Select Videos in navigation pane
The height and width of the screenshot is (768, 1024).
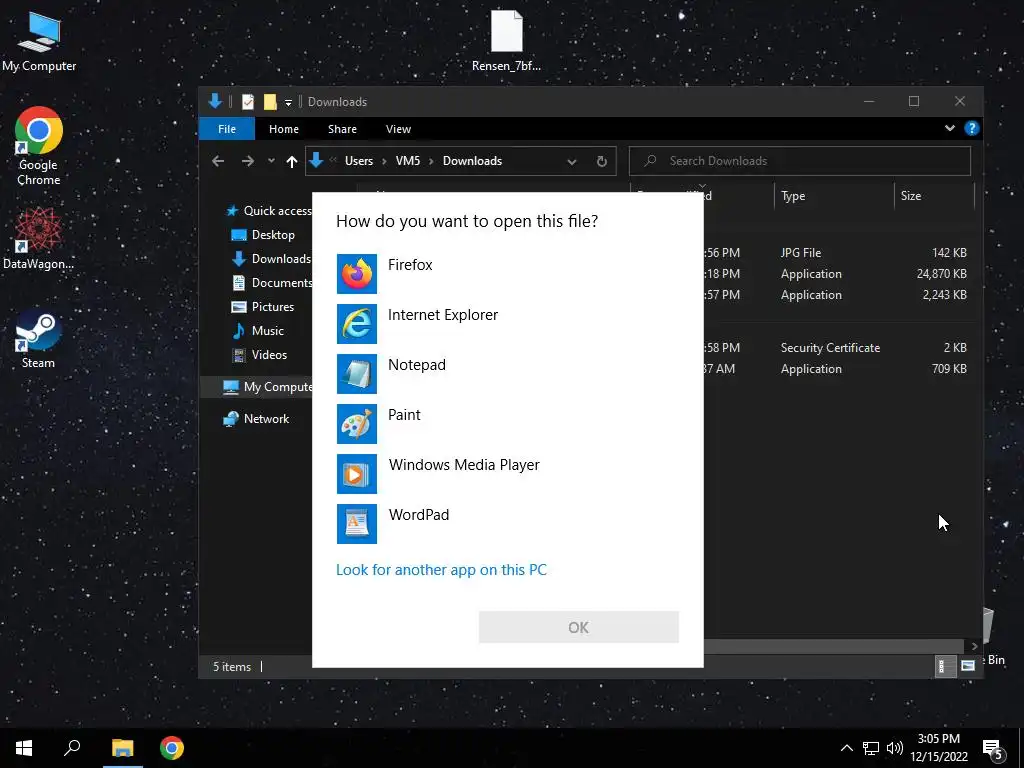[x=259, y=355]
